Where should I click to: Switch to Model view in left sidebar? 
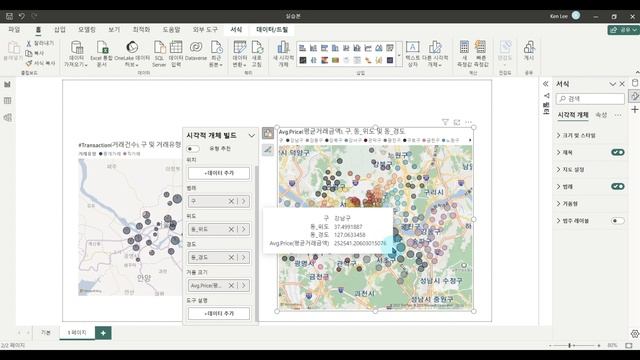coord(7,118)
